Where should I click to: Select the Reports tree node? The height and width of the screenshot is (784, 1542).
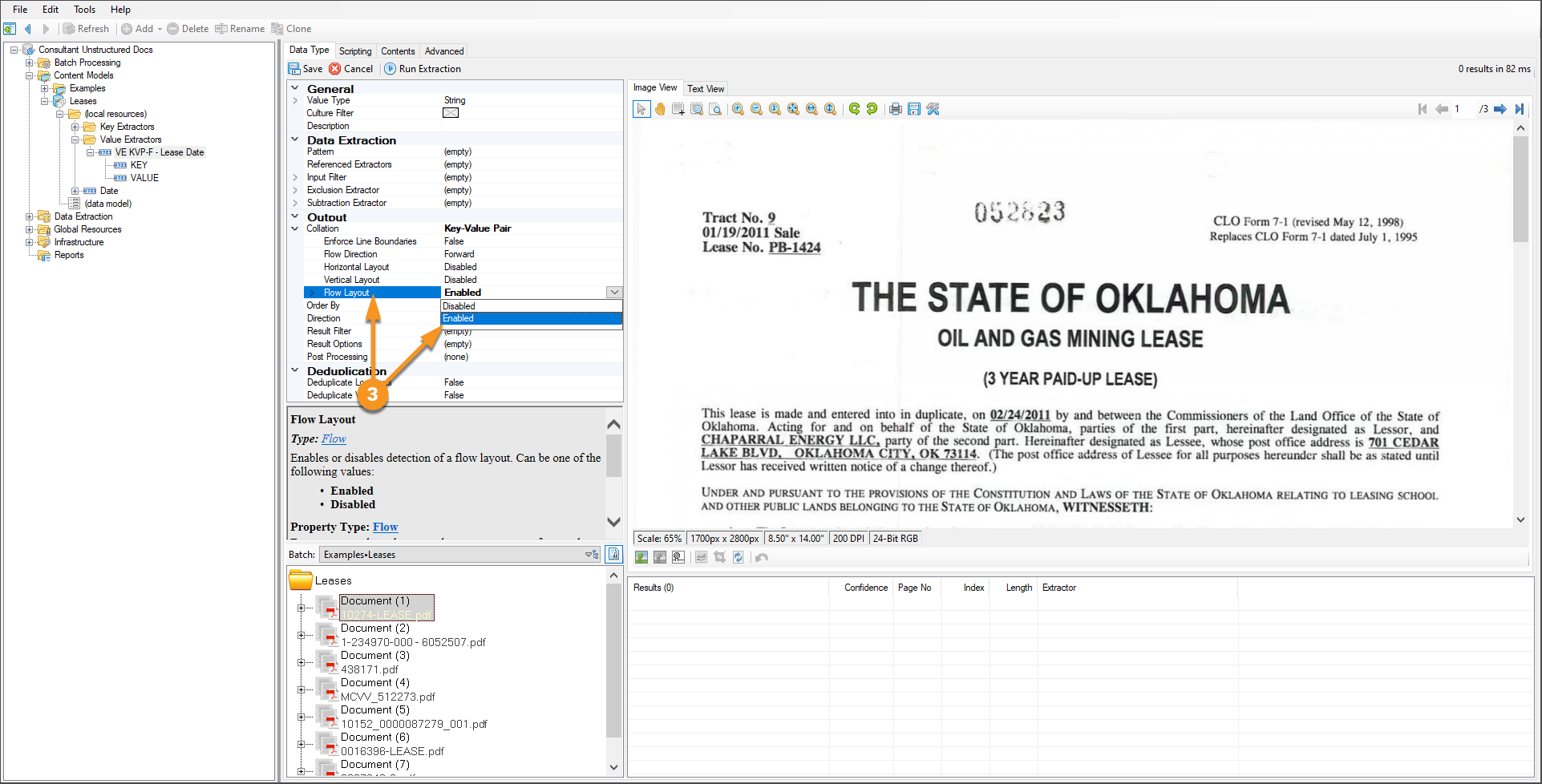pyautogui.click(x=69, y=255)
